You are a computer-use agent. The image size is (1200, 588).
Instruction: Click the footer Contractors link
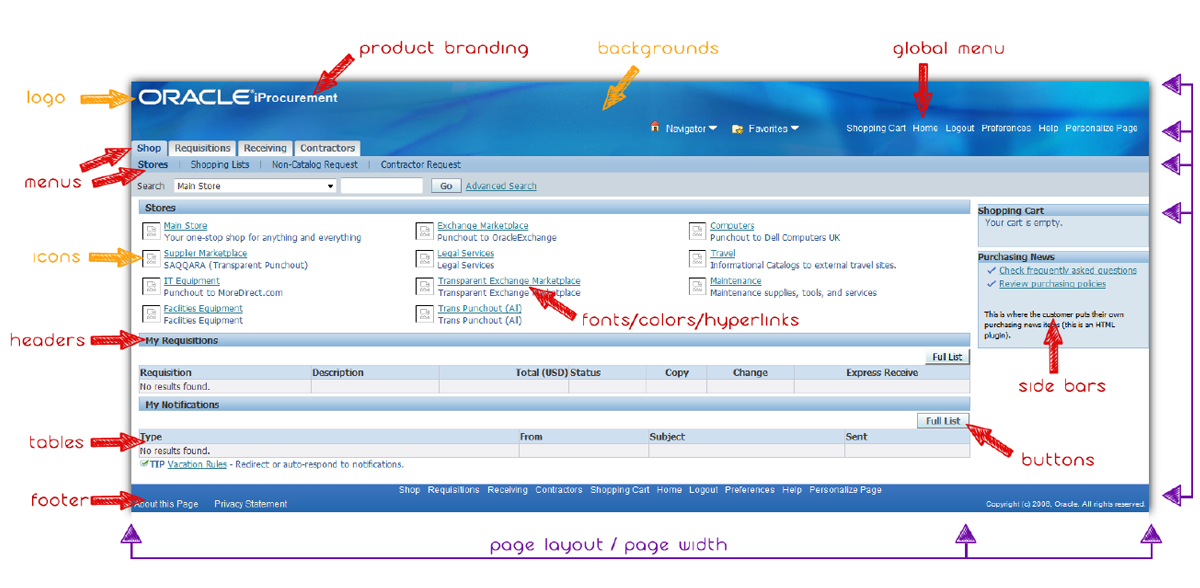559,490
